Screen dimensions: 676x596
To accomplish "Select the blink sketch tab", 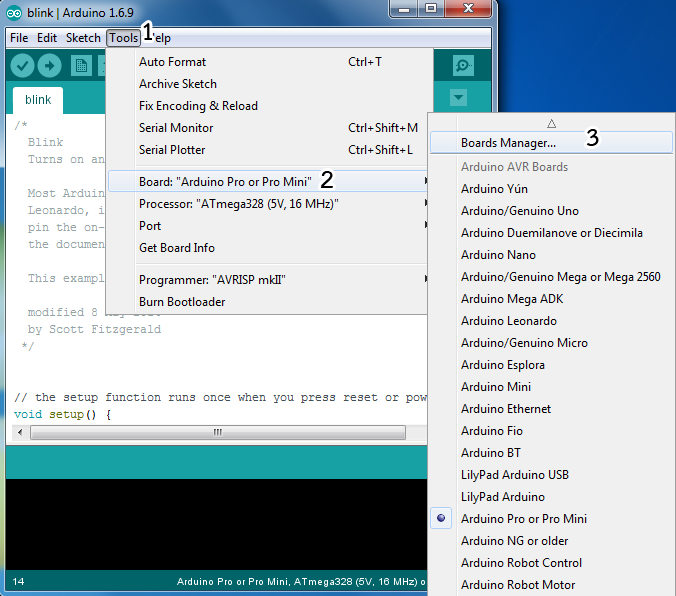I will (38, 100).
